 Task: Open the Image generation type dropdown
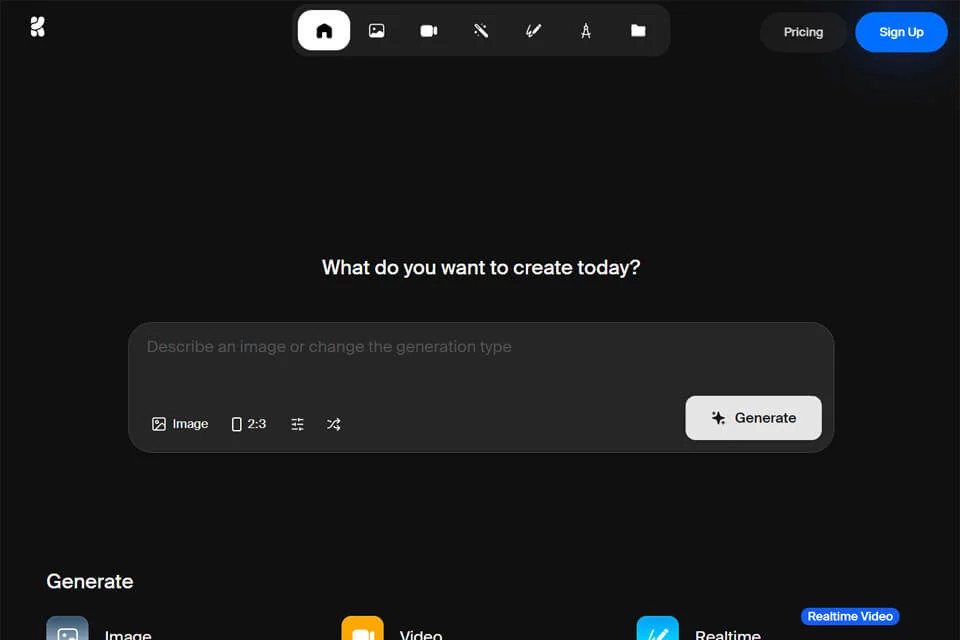[180, 424]
